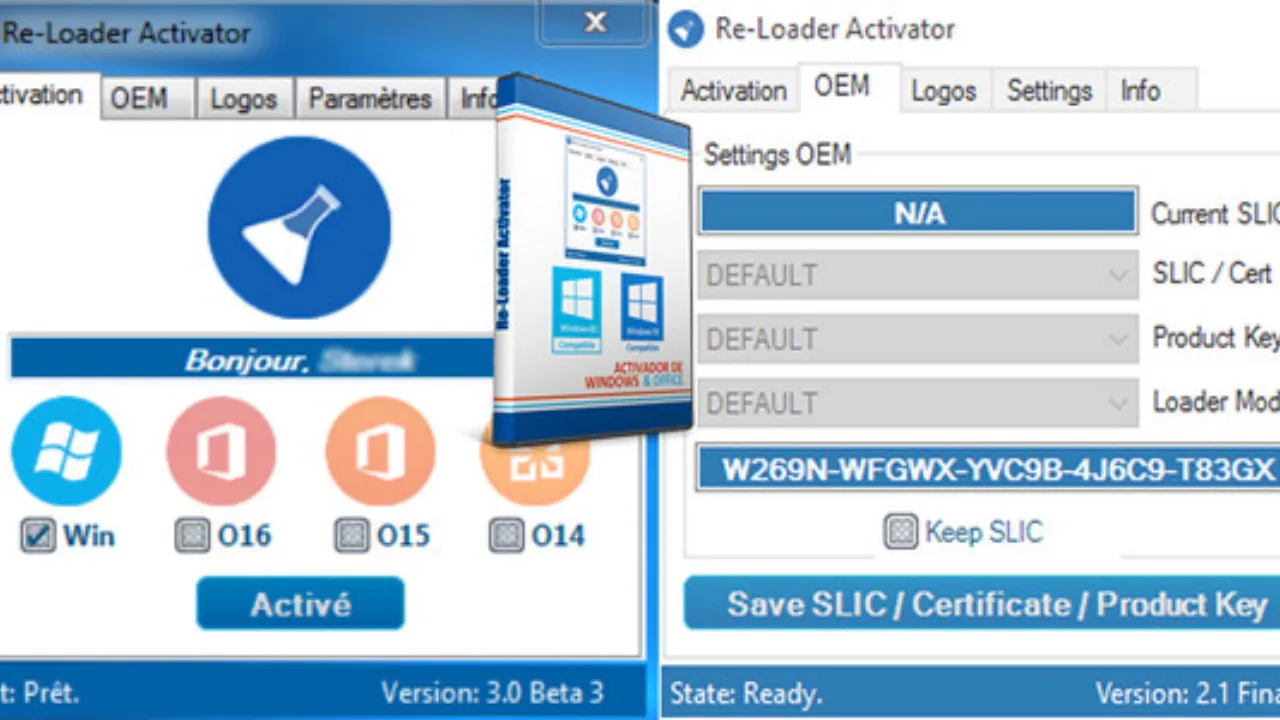Toggle the Keep SLIC checkbox

(x=900, y=531)
